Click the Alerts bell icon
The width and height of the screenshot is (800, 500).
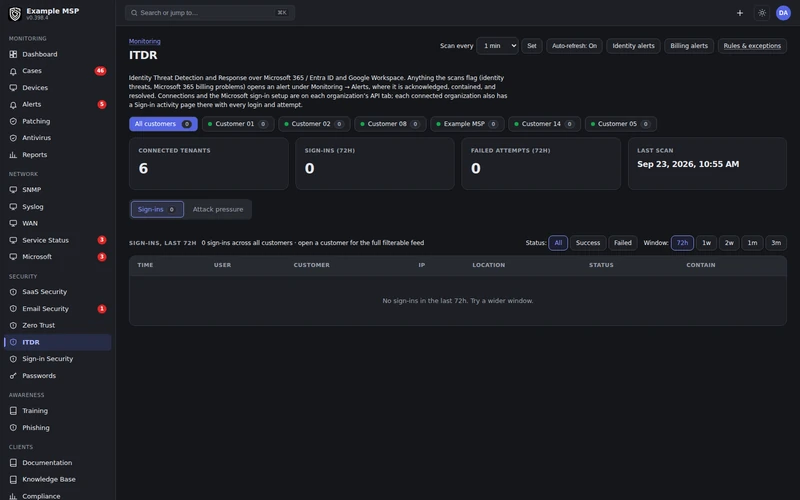pos(13,105)
